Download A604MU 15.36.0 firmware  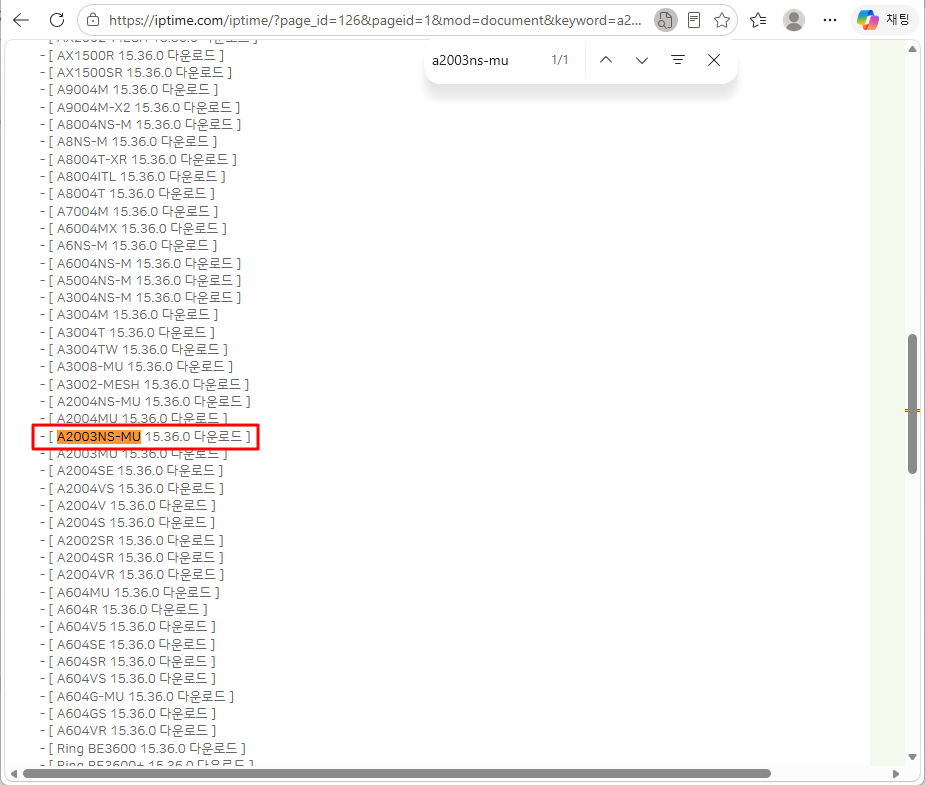point(134,592)
